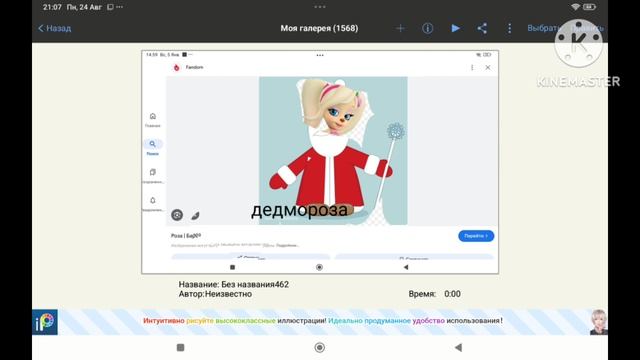
Task: Click the Wi-Fi status icon
Action: (x=576, y=7)
